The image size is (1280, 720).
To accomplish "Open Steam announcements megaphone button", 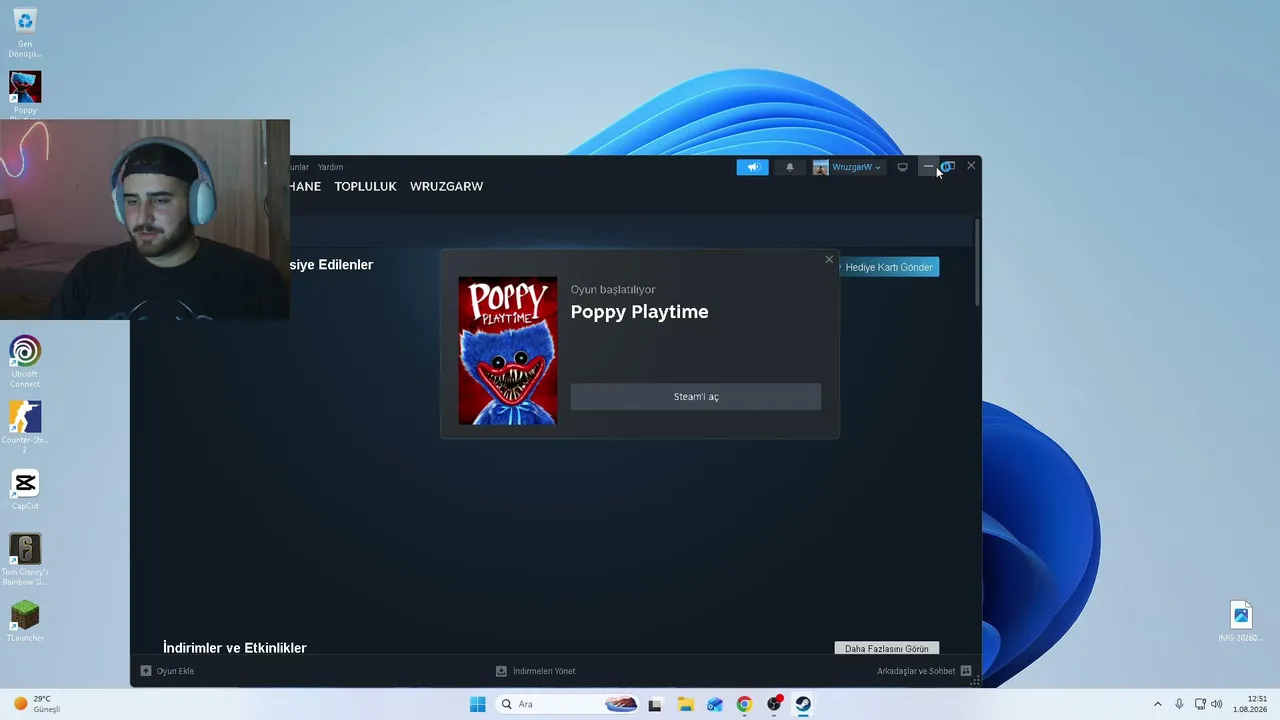I will coord(753,167).
